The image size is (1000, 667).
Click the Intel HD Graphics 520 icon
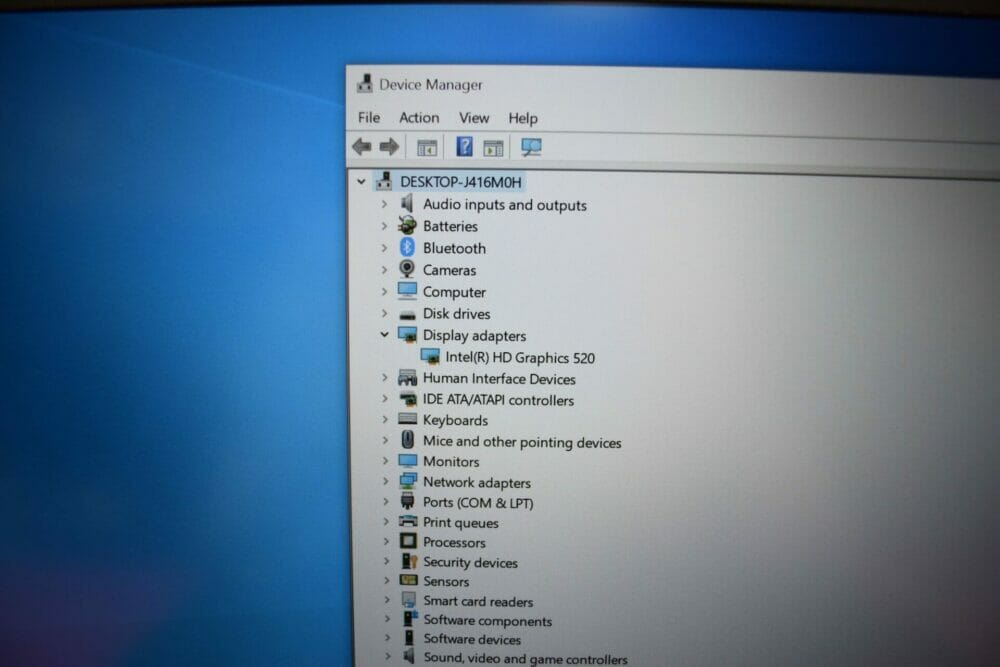click(x=430, y=356)
